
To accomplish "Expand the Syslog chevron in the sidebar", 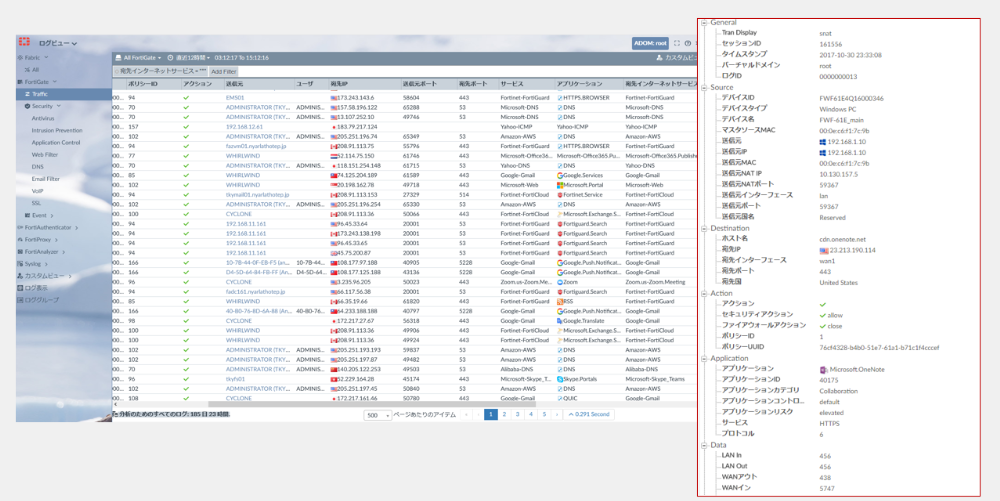I will pyautogui.click(x=46, y=263).
